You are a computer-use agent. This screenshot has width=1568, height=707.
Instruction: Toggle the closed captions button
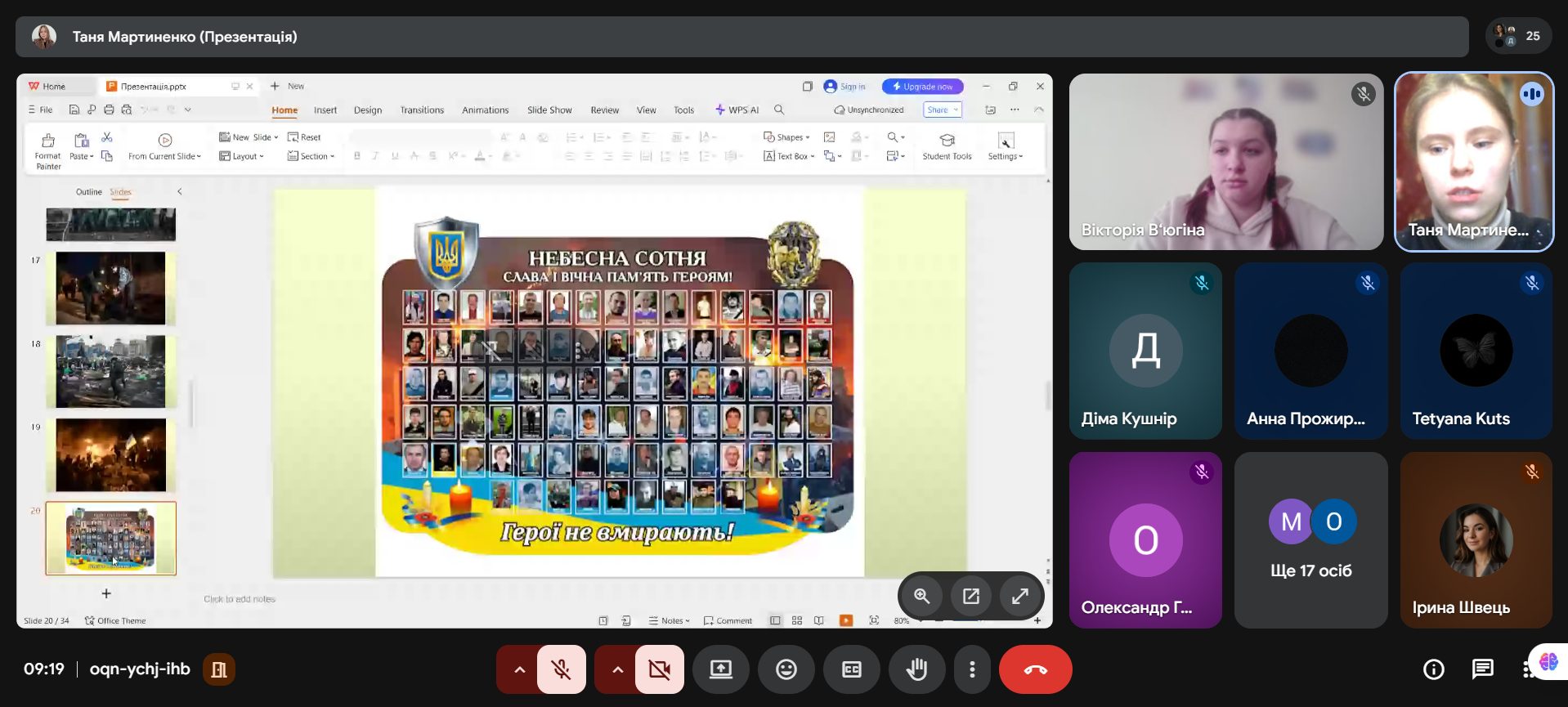pos(851,669)
